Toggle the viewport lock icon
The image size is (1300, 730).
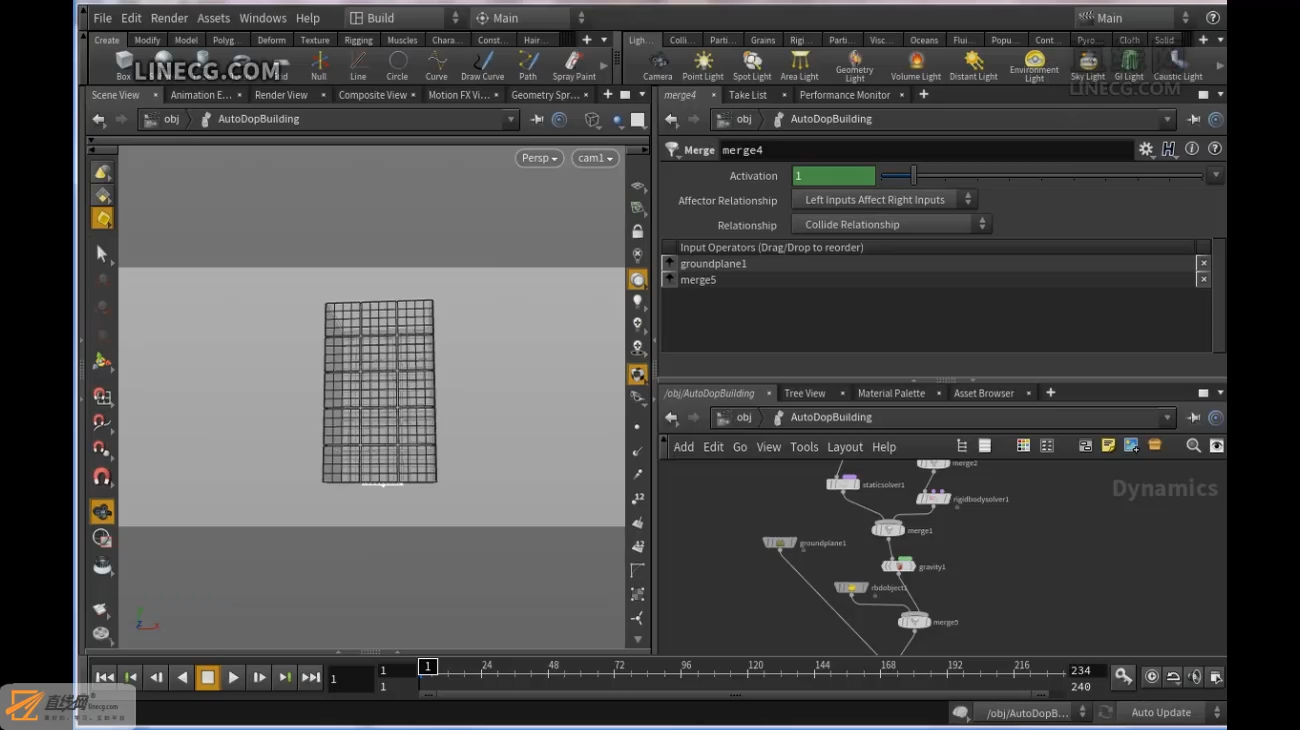point(638,231)
